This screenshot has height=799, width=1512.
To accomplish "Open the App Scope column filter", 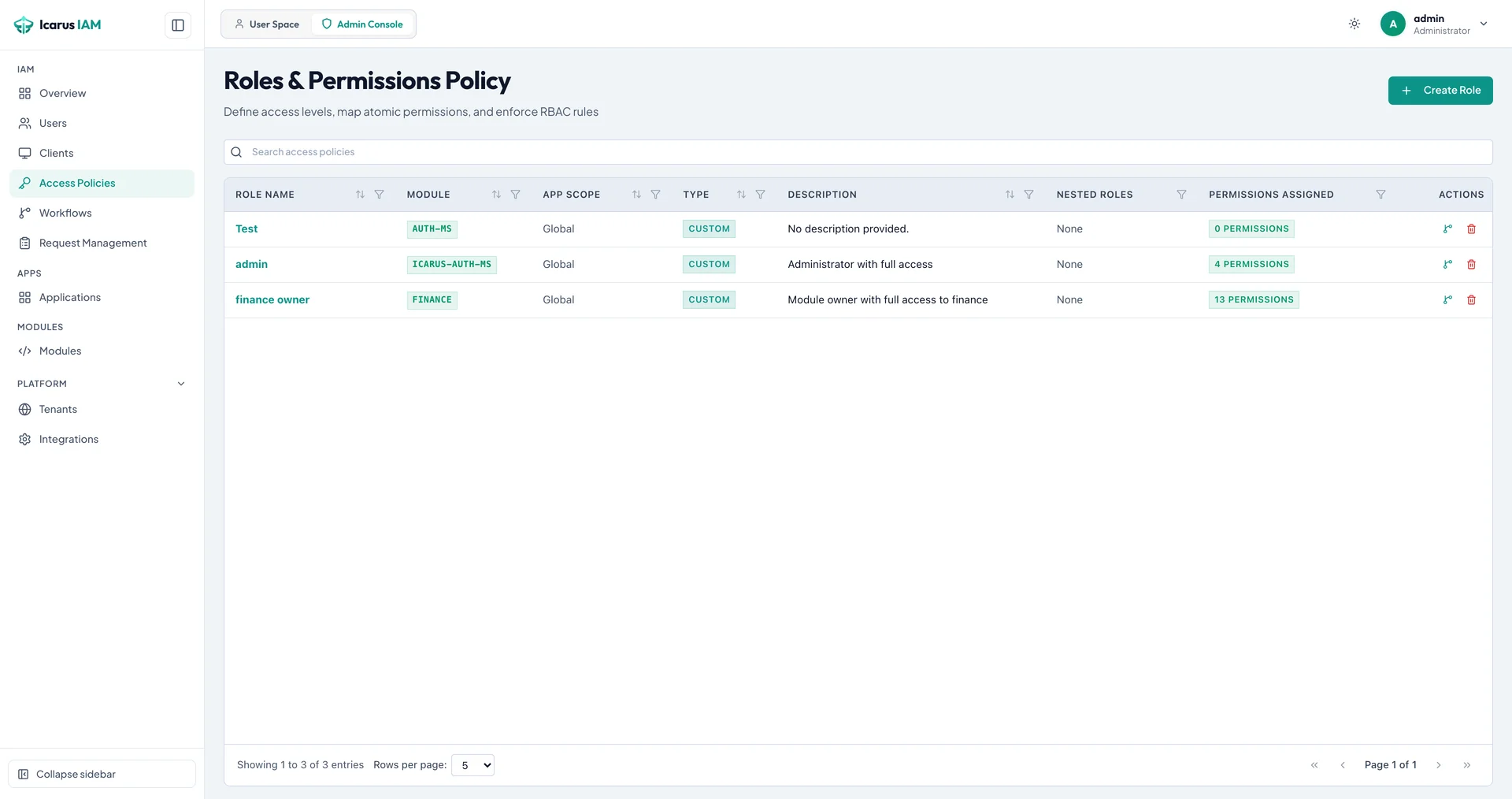I will pyautogui.click(x=655, y=195).
